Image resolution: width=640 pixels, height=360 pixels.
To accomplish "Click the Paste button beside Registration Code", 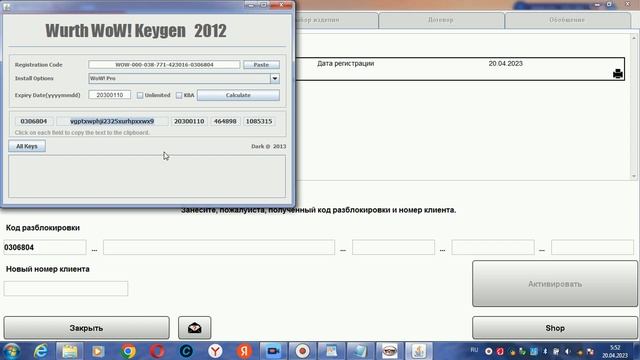I will pos(261,64).
